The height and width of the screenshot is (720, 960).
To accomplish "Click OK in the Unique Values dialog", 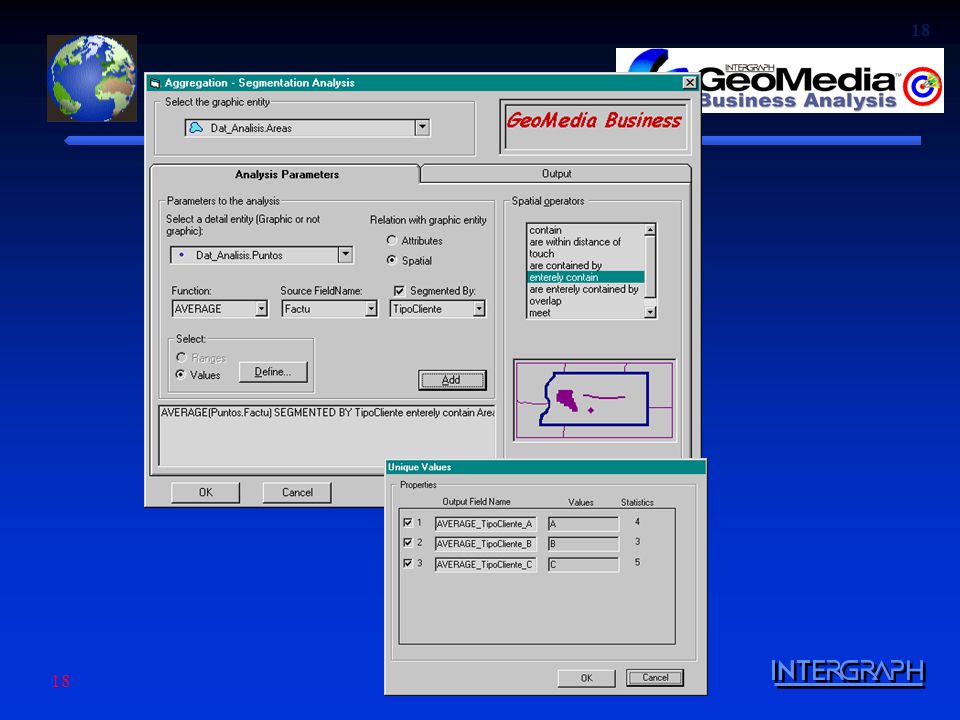I will tap(587, 678).
